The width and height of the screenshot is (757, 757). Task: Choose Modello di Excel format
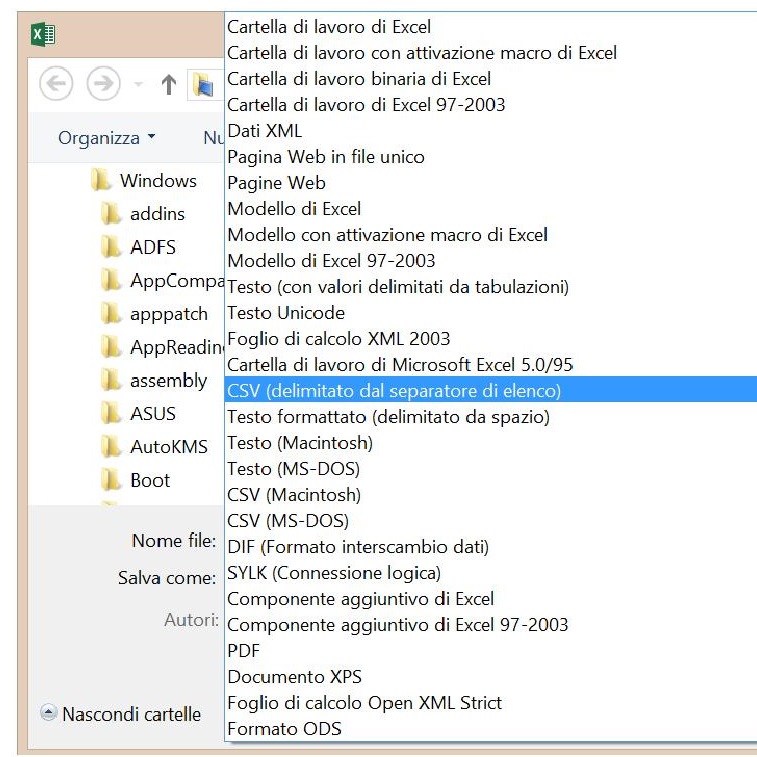coord(491,209)
